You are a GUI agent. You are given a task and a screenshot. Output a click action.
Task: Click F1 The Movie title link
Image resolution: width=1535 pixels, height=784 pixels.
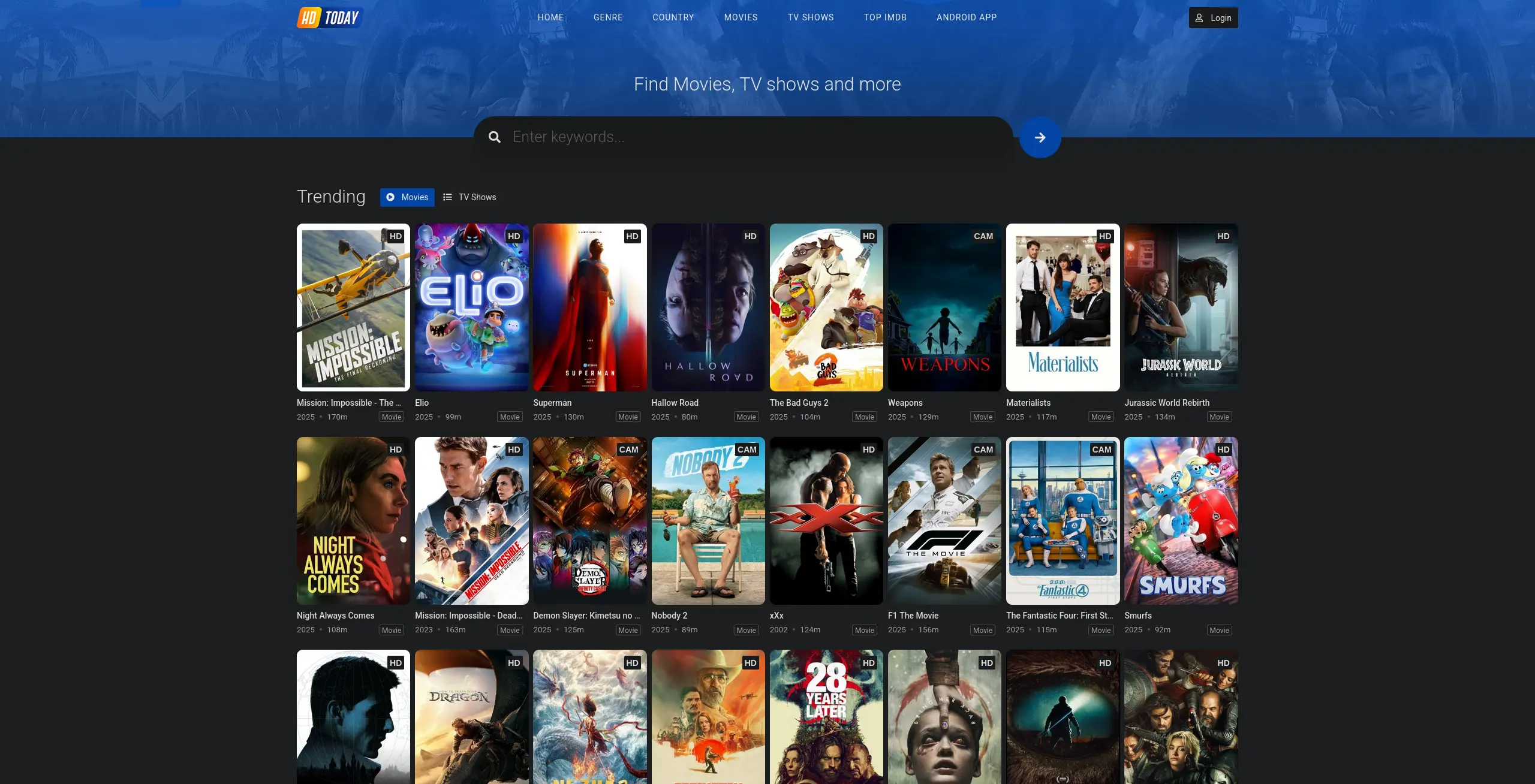913,616
